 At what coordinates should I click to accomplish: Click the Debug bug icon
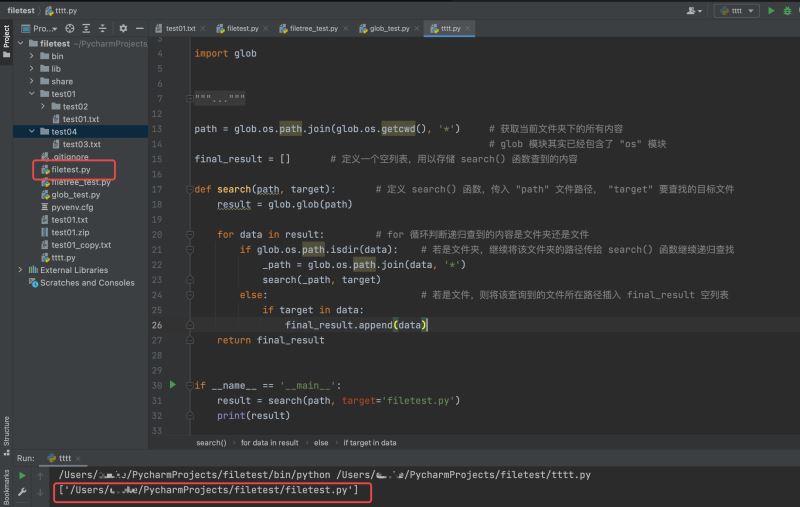click(x=789, y=10)
